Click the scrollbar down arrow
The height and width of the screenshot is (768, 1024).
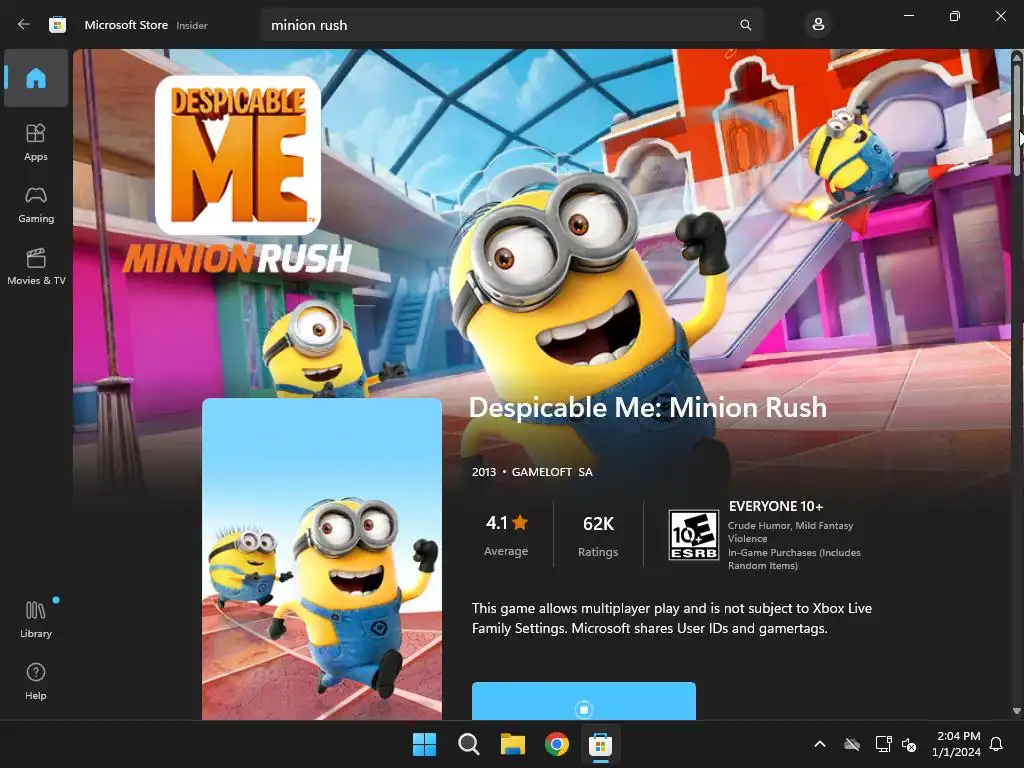click(1016, 711)
